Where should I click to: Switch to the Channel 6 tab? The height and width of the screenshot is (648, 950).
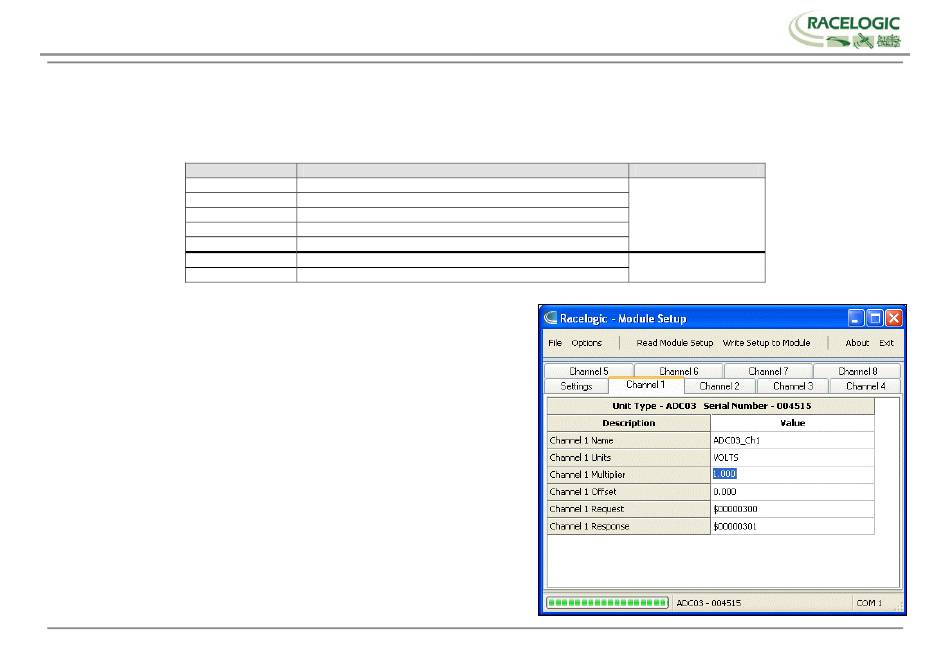(x=679, y=371)
